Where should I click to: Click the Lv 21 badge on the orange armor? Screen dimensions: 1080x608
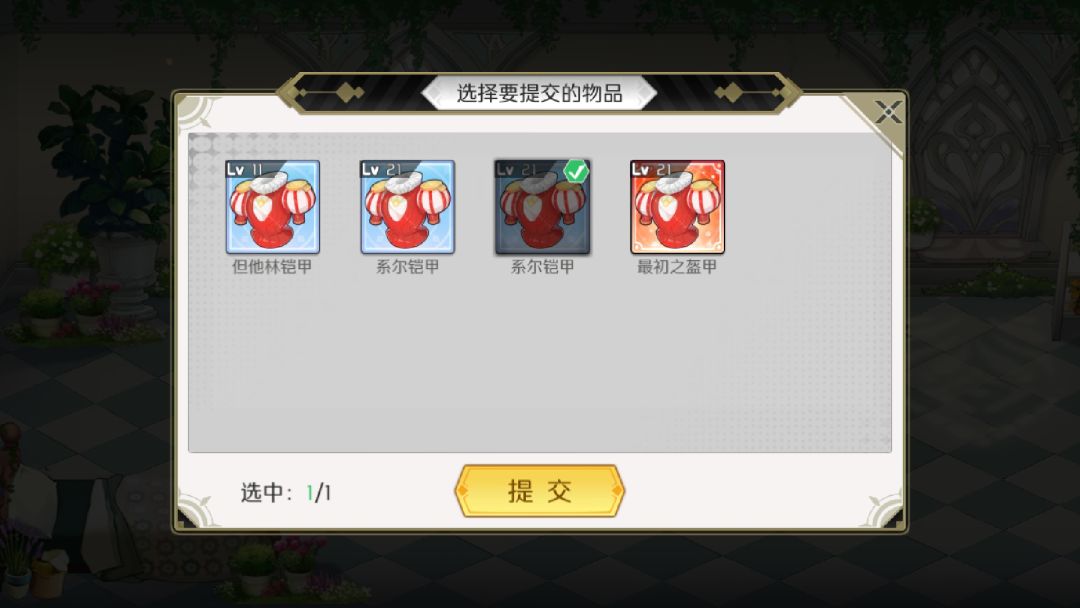[x=651, y=169]
